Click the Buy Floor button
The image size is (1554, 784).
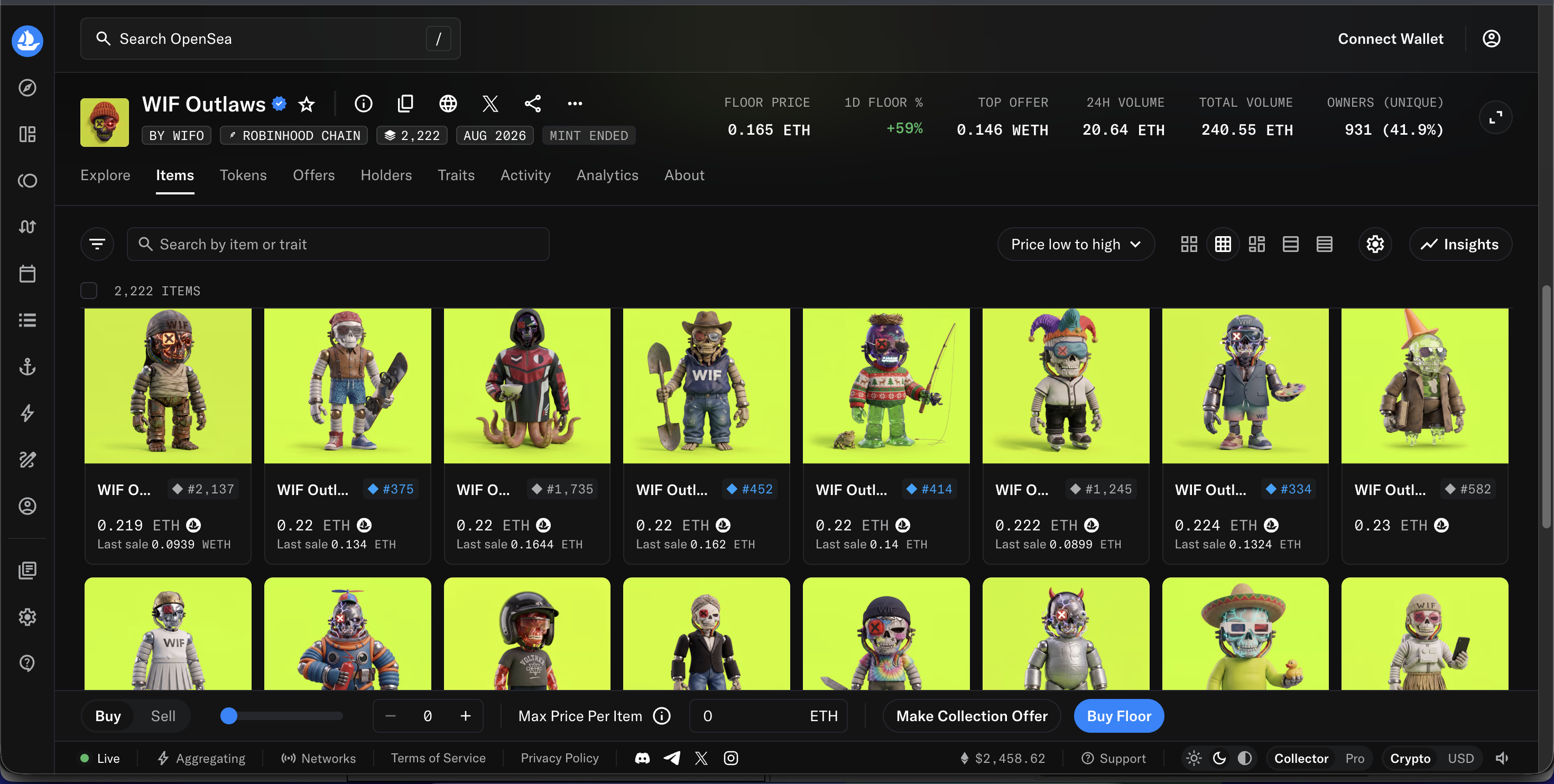(x=1119, y=716)
